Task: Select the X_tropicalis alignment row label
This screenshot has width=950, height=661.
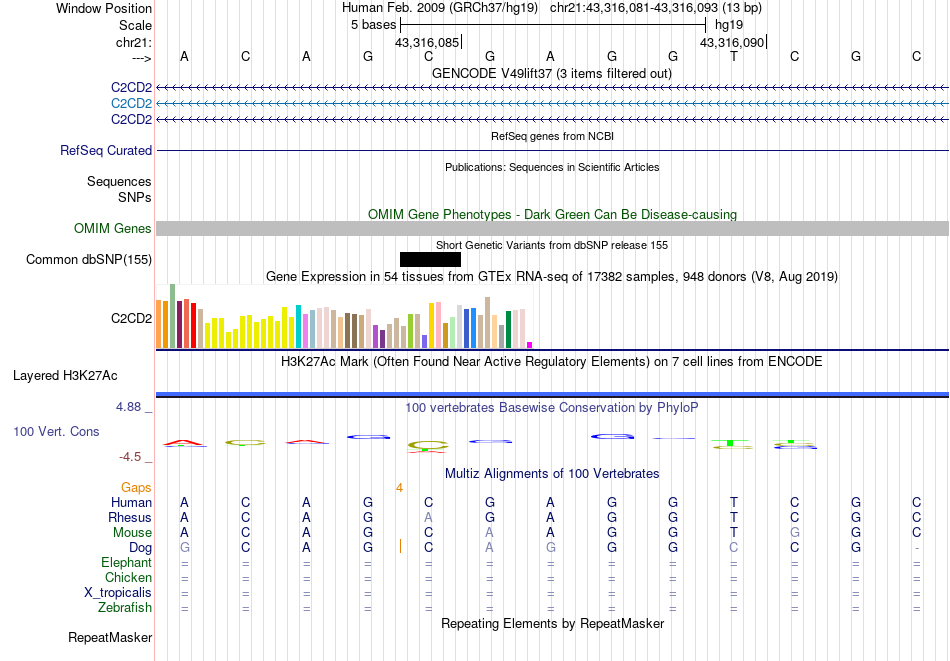Action: pos(118,593)
